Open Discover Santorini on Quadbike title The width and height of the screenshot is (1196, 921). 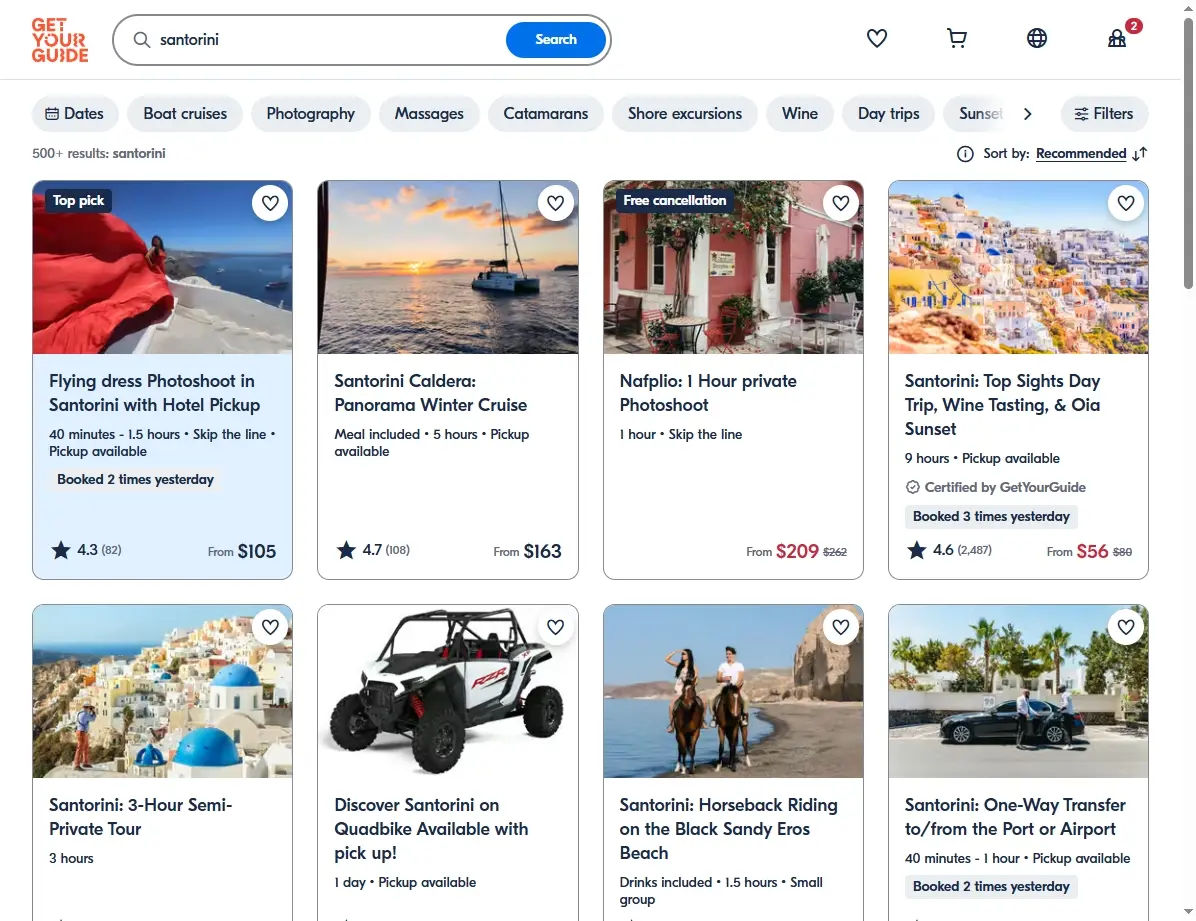coord(431,829)
